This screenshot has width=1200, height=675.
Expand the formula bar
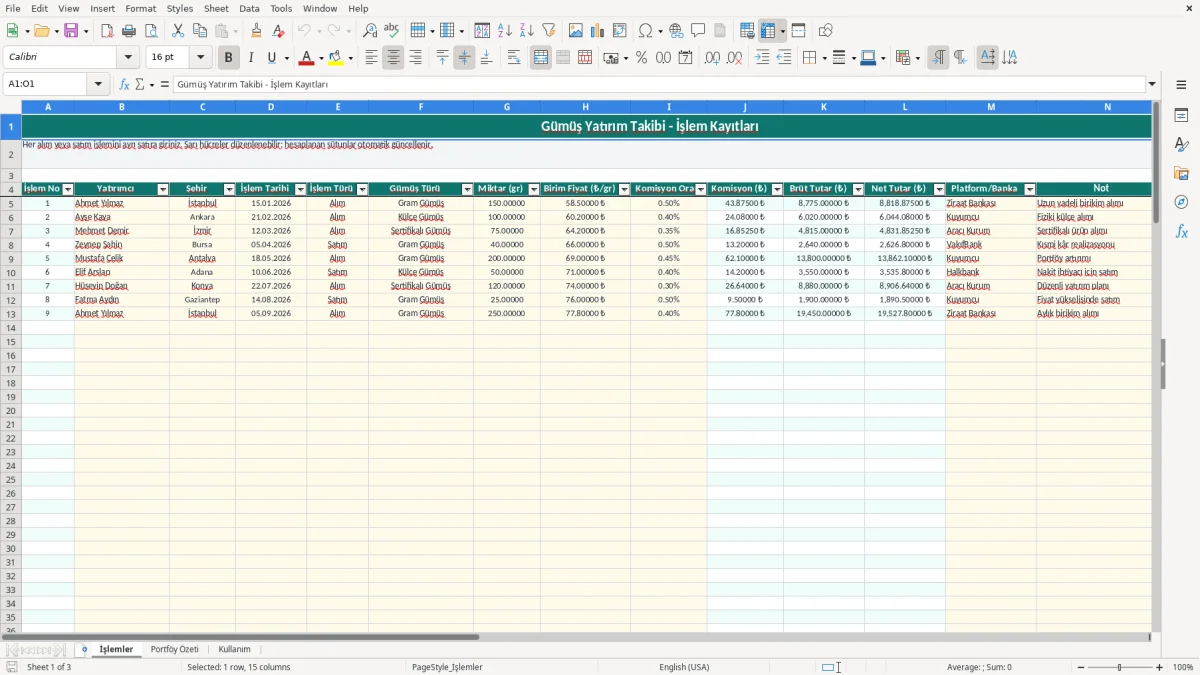(x=1152, y=85)
